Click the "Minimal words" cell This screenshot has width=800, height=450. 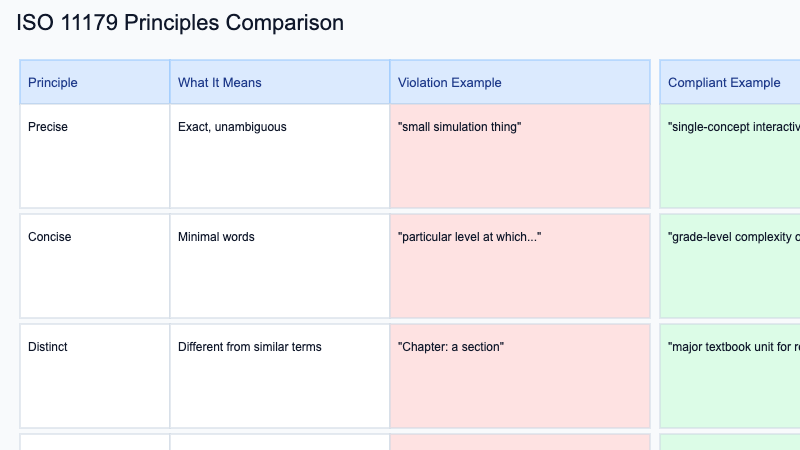click(280, 266)
